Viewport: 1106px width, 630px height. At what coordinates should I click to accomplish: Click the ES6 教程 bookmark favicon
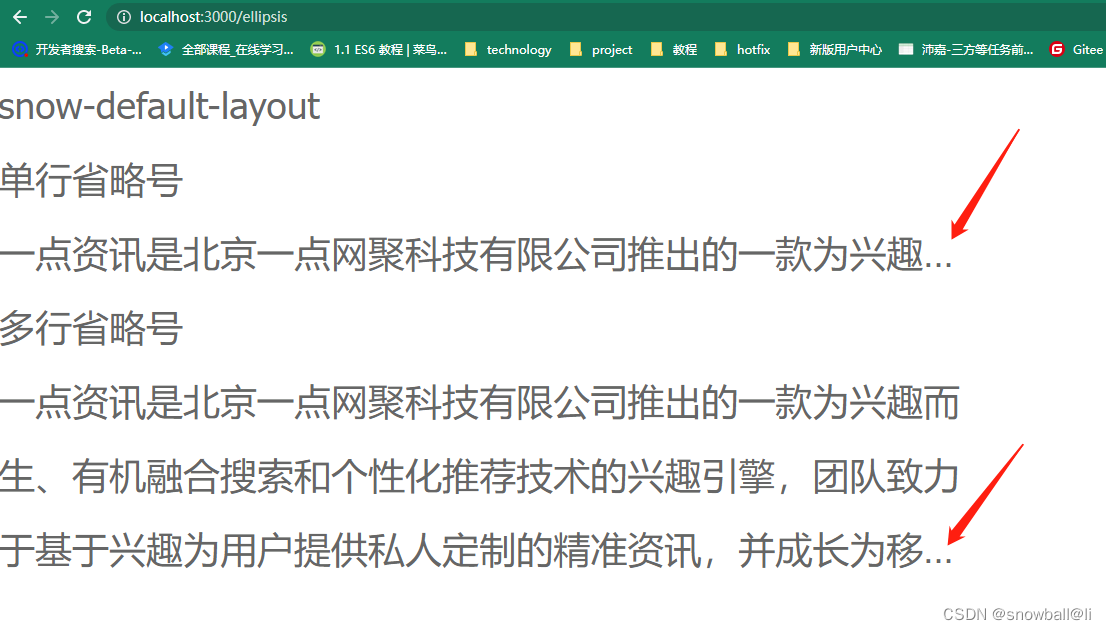click(x=318, y=49)
